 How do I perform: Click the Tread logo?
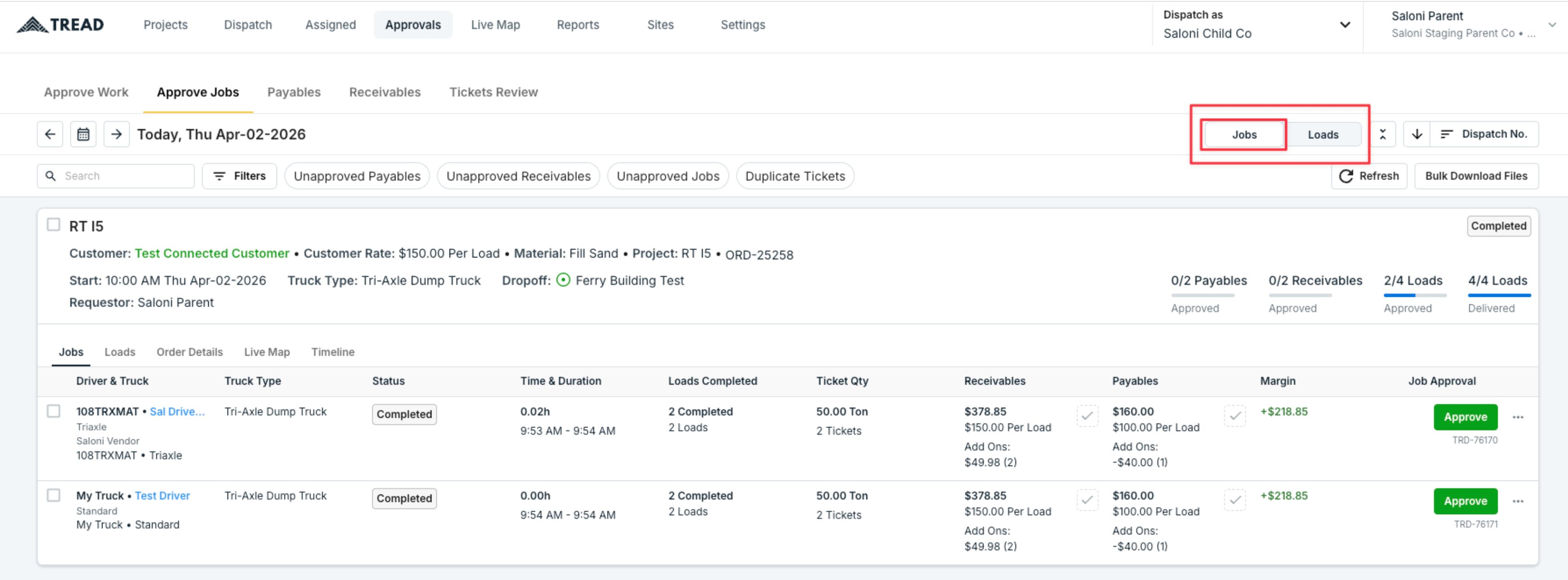click(60, 24)
